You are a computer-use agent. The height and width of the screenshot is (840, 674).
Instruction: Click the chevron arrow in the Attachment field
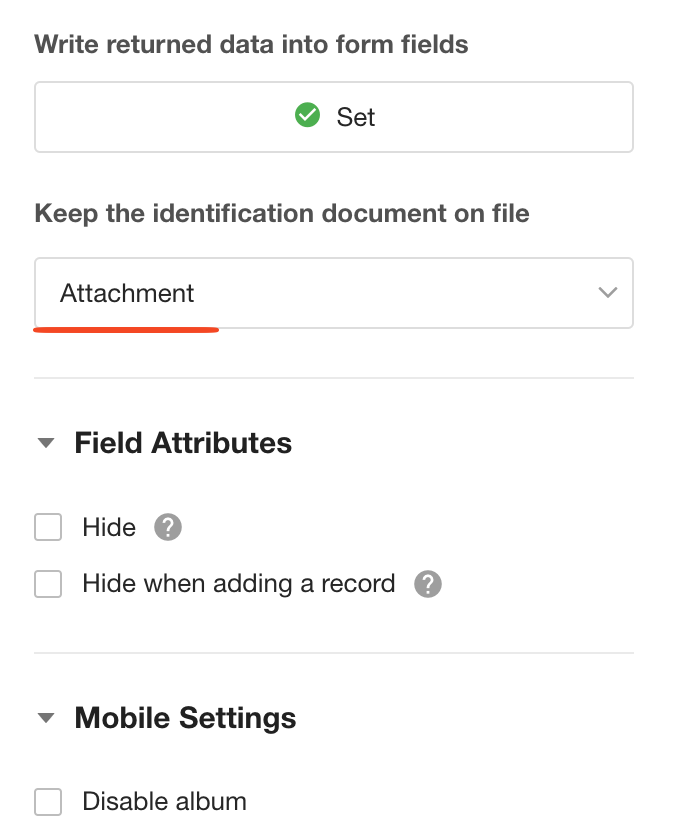(x=607, y=293)
